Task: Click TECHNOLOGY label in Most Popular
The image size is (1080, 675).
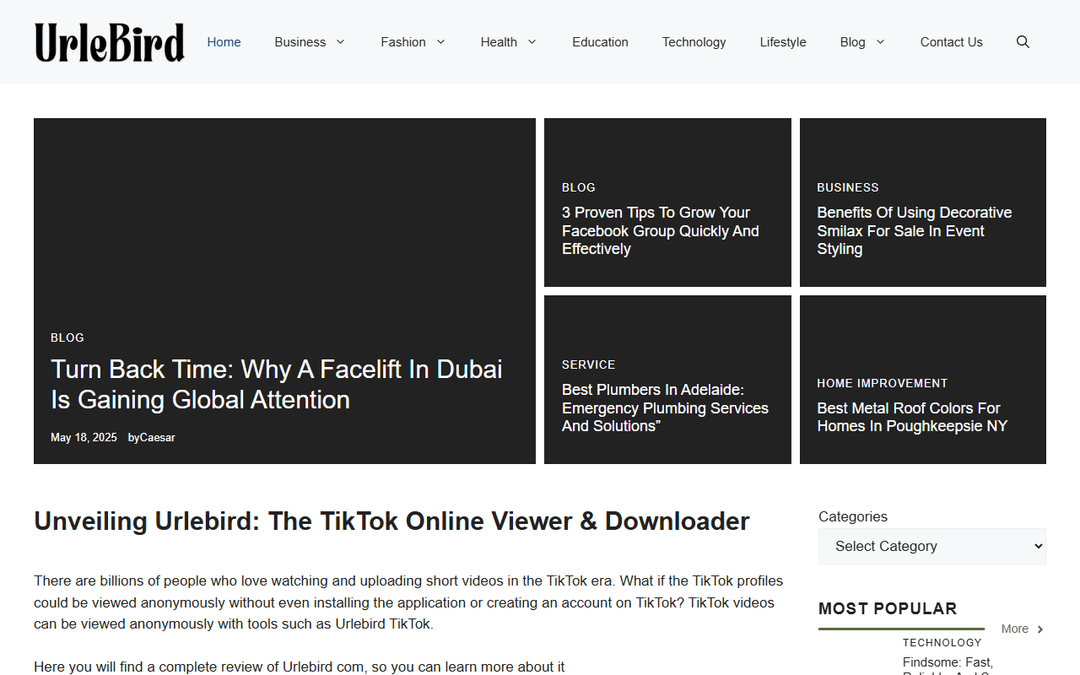Action: (x=942, y=643)
